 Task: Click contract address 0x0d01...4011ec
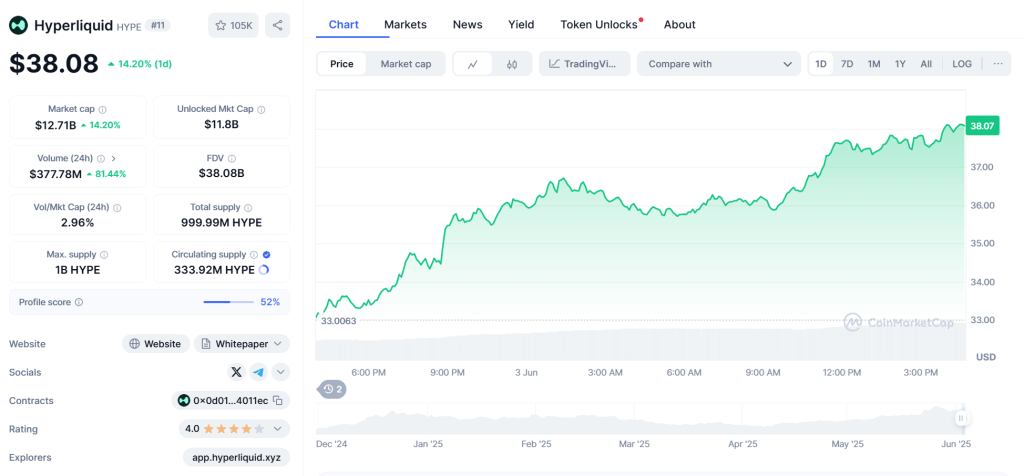pyautogui.click(x=231, y=400)
